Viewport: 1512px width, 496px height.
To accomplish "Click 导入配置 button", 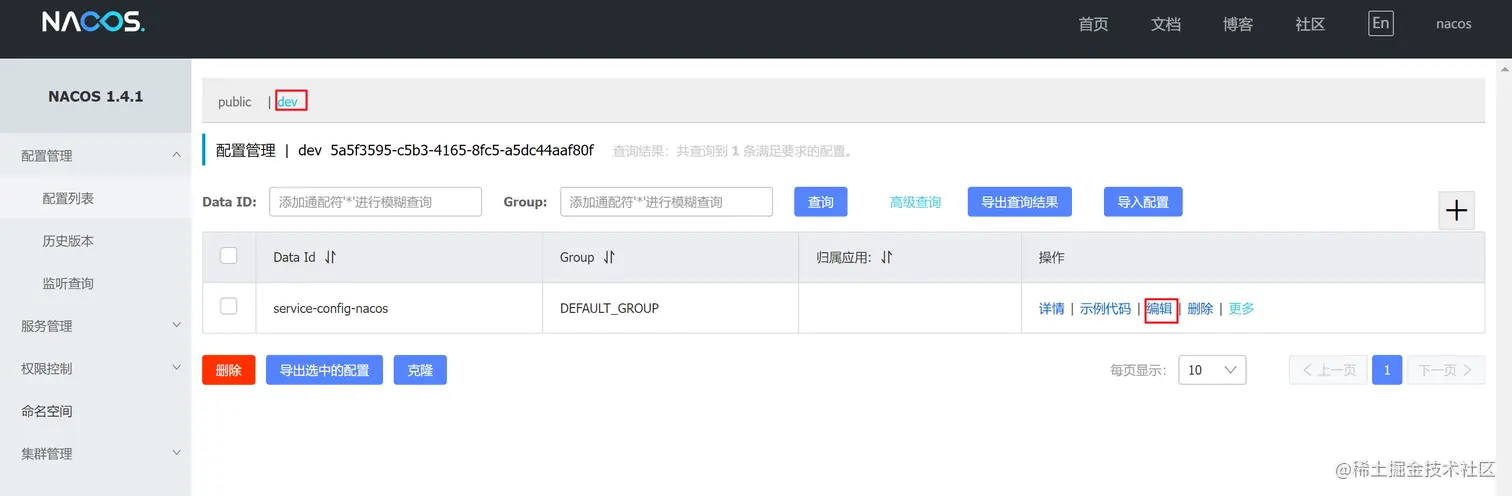I will pos(1143,201).
